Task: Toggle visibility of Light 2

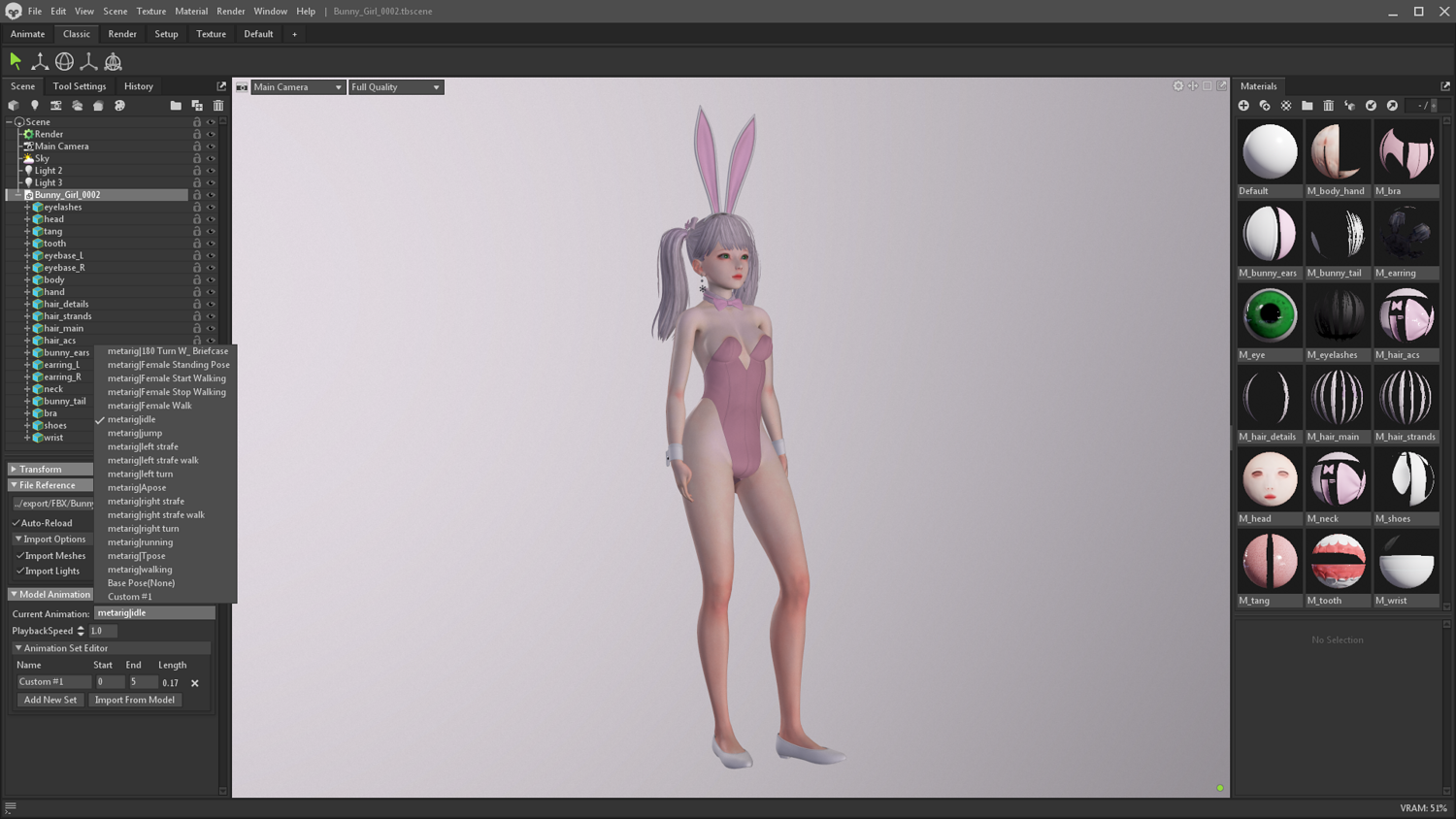Action: click(211, 171)
